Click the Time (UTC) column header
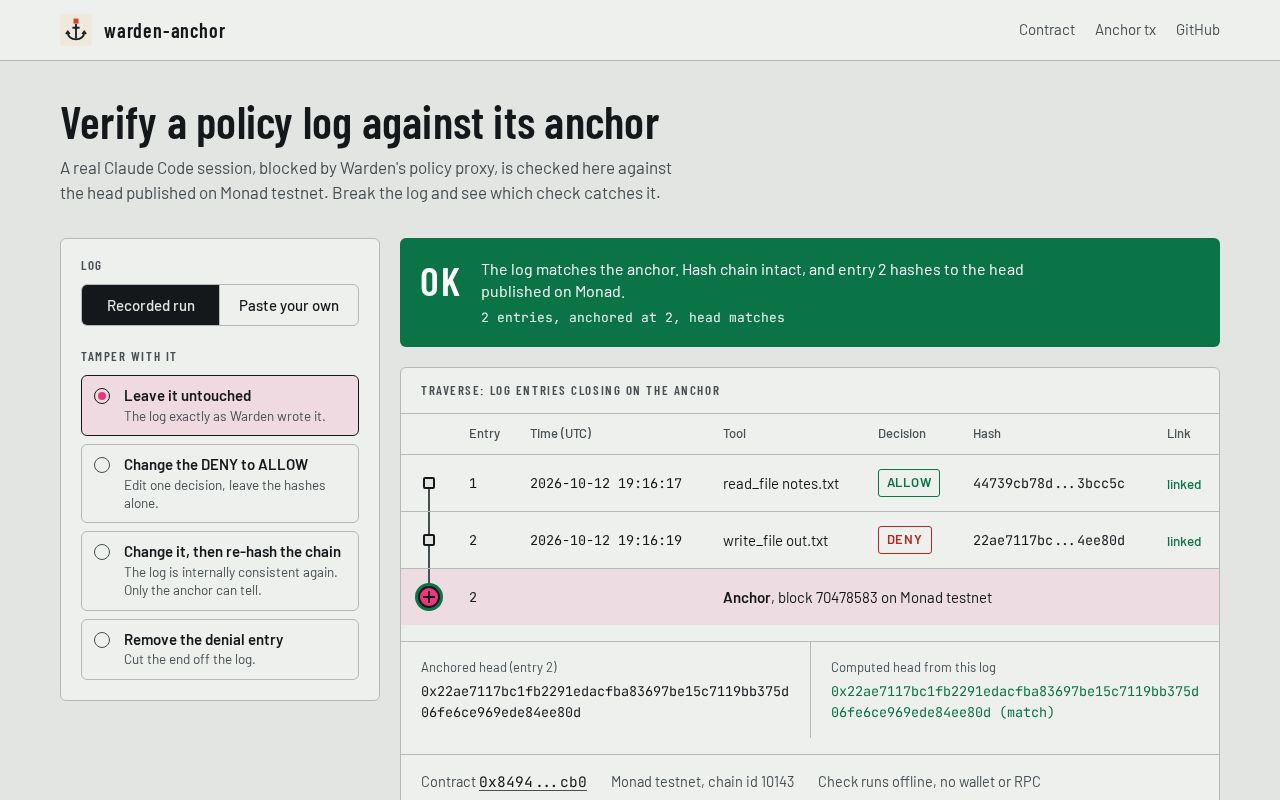This screenshot has height=800, width=1280. 561,433
